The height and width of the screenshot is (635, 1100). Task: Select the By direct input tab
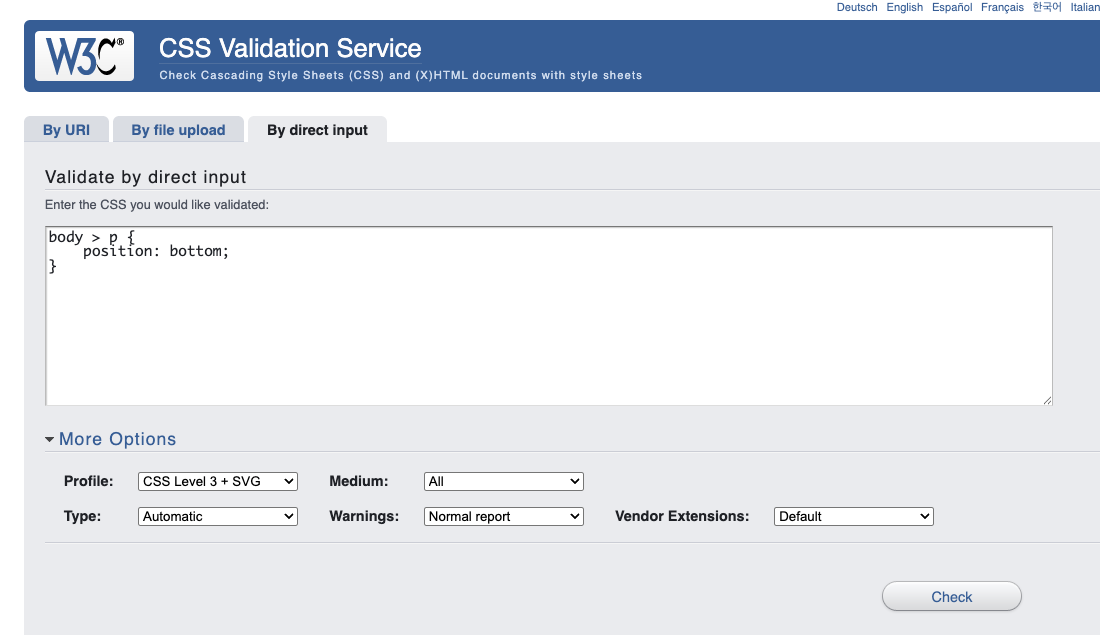tap(317, 130)
